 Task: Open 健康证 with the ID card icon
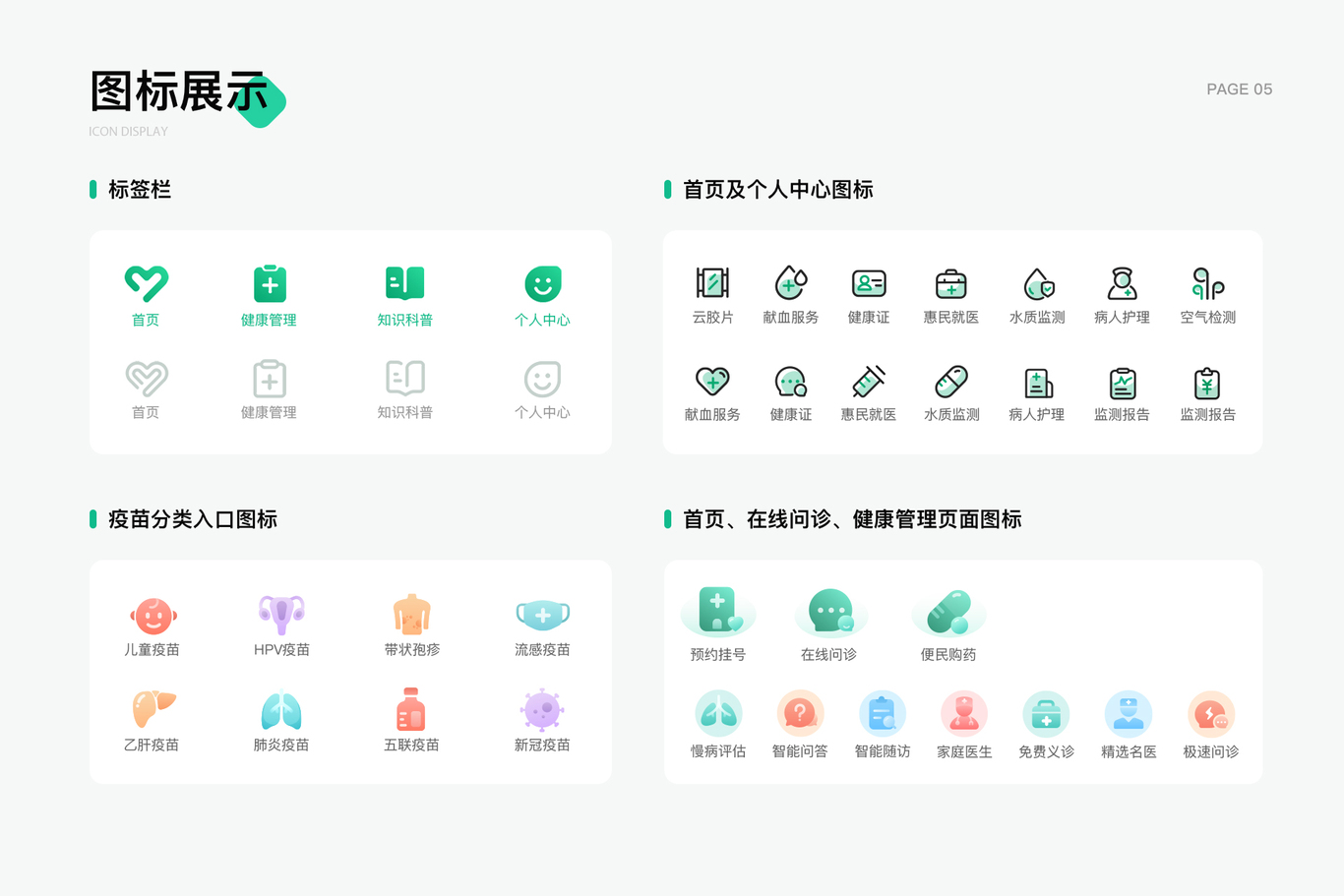pos(869,283)
